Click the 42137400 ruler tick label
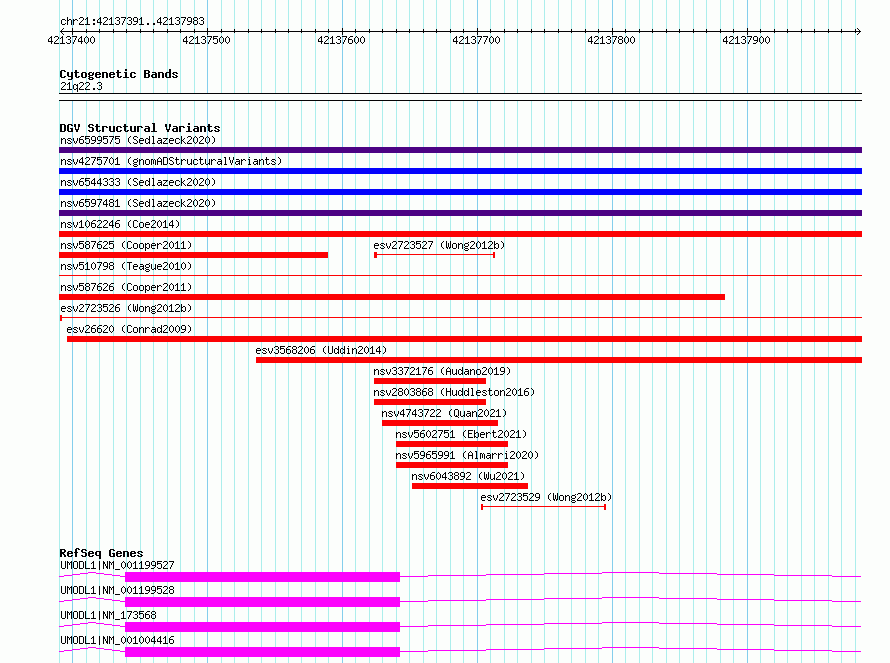 pos(72,40)
